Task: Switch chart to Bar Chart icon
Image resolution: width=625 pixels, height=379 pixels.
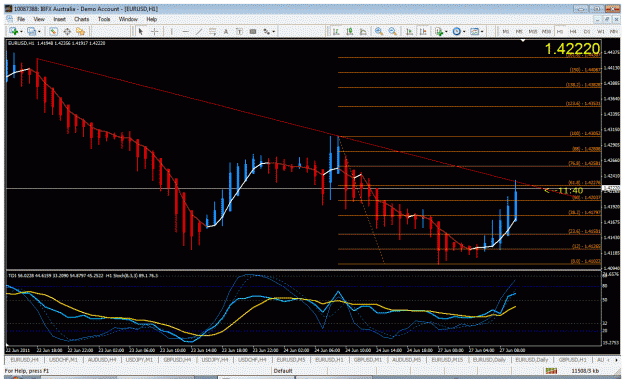Action: [x=336, y=31]
